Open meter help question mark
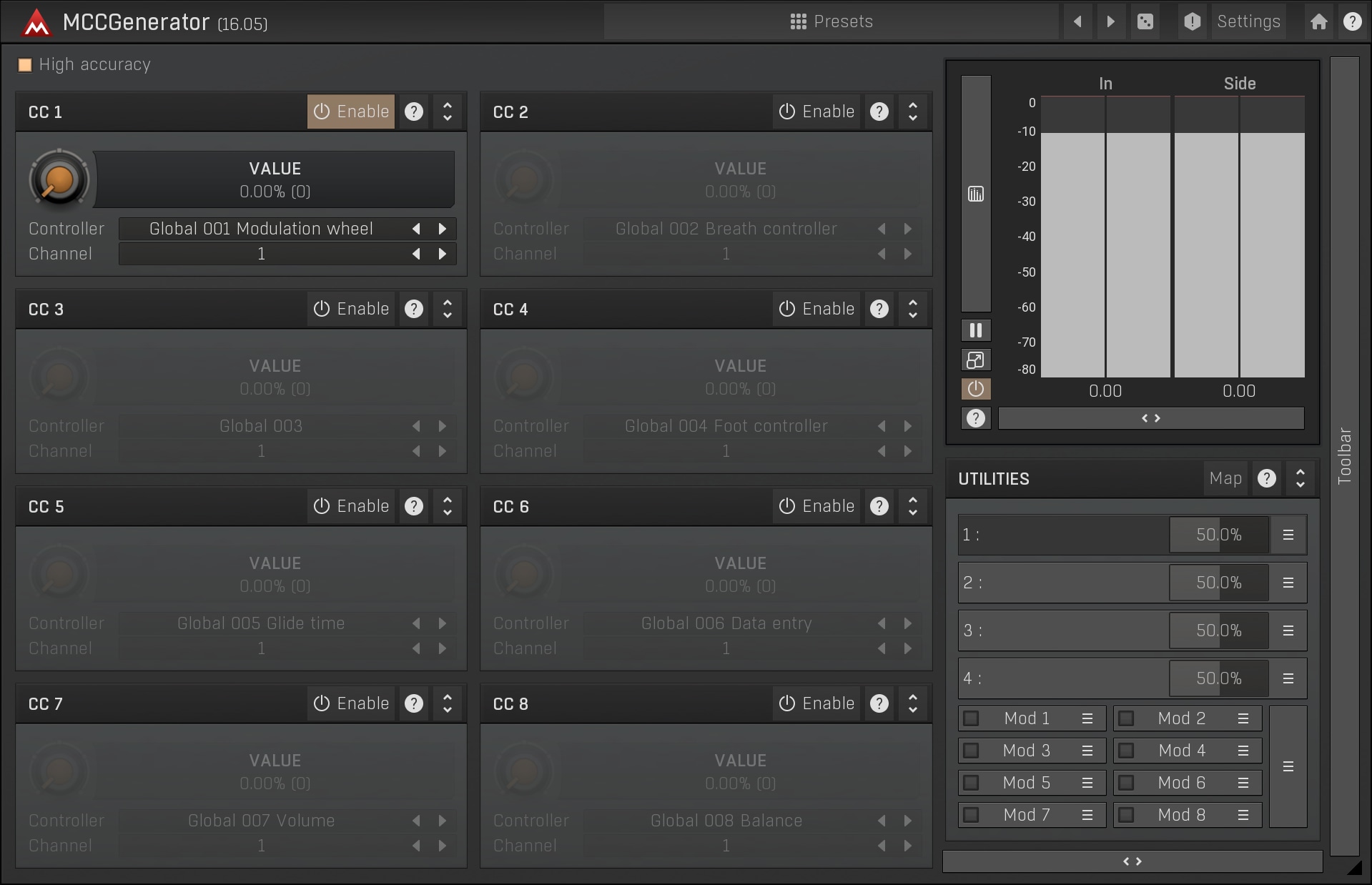Viewport: 1372px width, 885px height. (x=976, y=418)
